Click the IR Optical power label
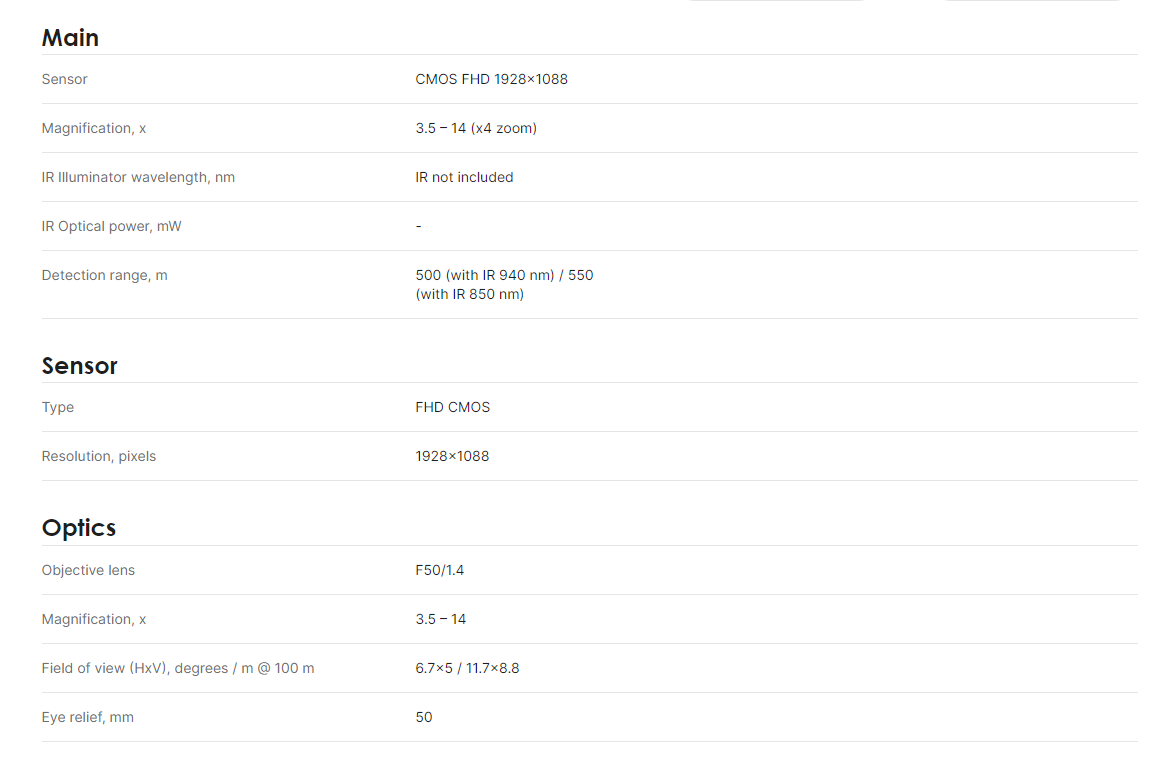The height and width of the screenshot is (765, 1169). click(111, 227)
